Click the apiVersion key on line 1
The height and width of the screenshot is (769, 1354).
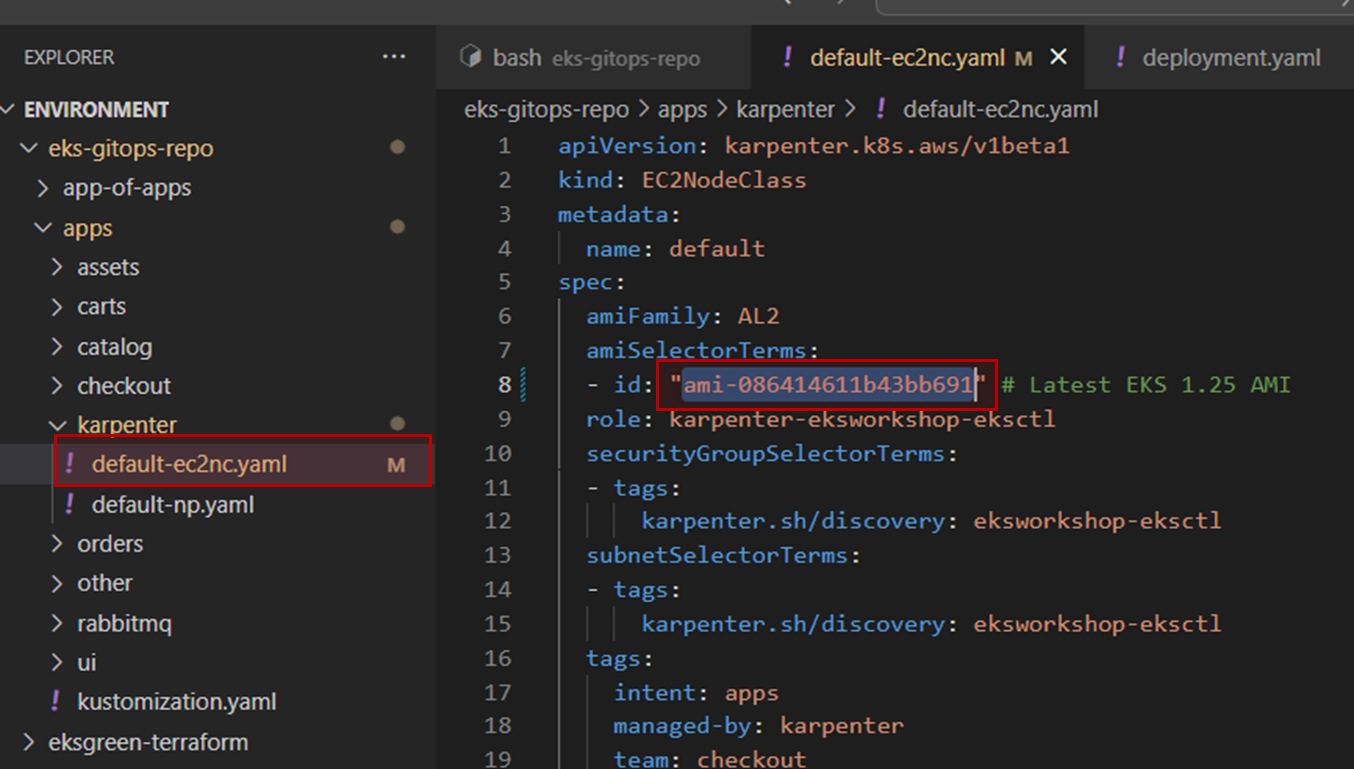627,145
